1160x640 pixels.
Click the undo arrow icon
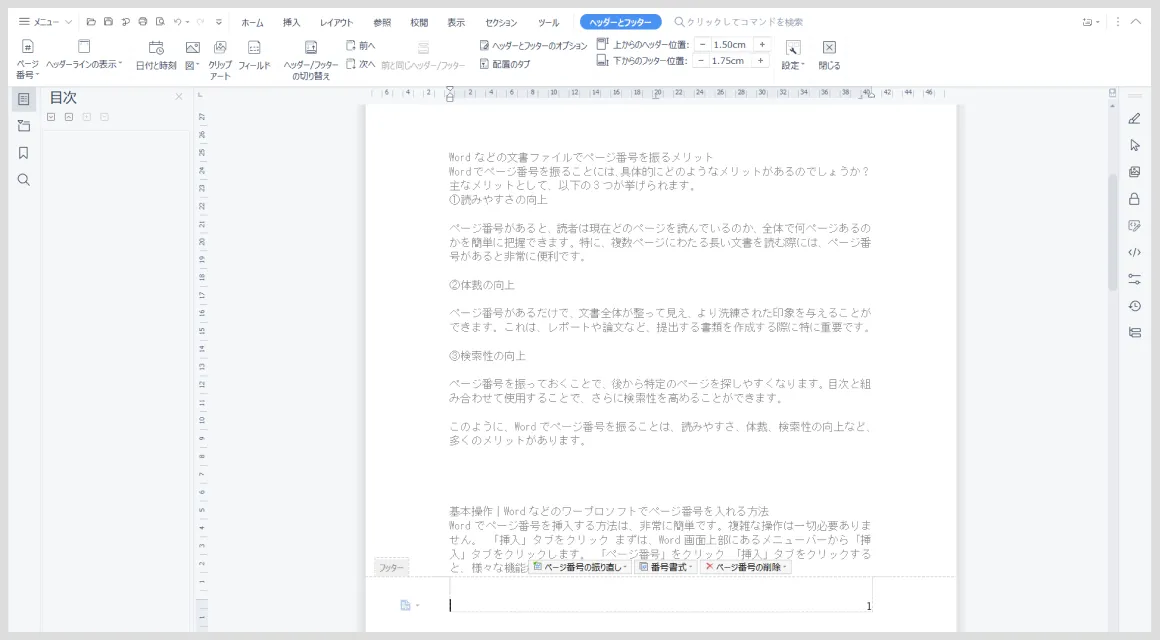[178, 22]
